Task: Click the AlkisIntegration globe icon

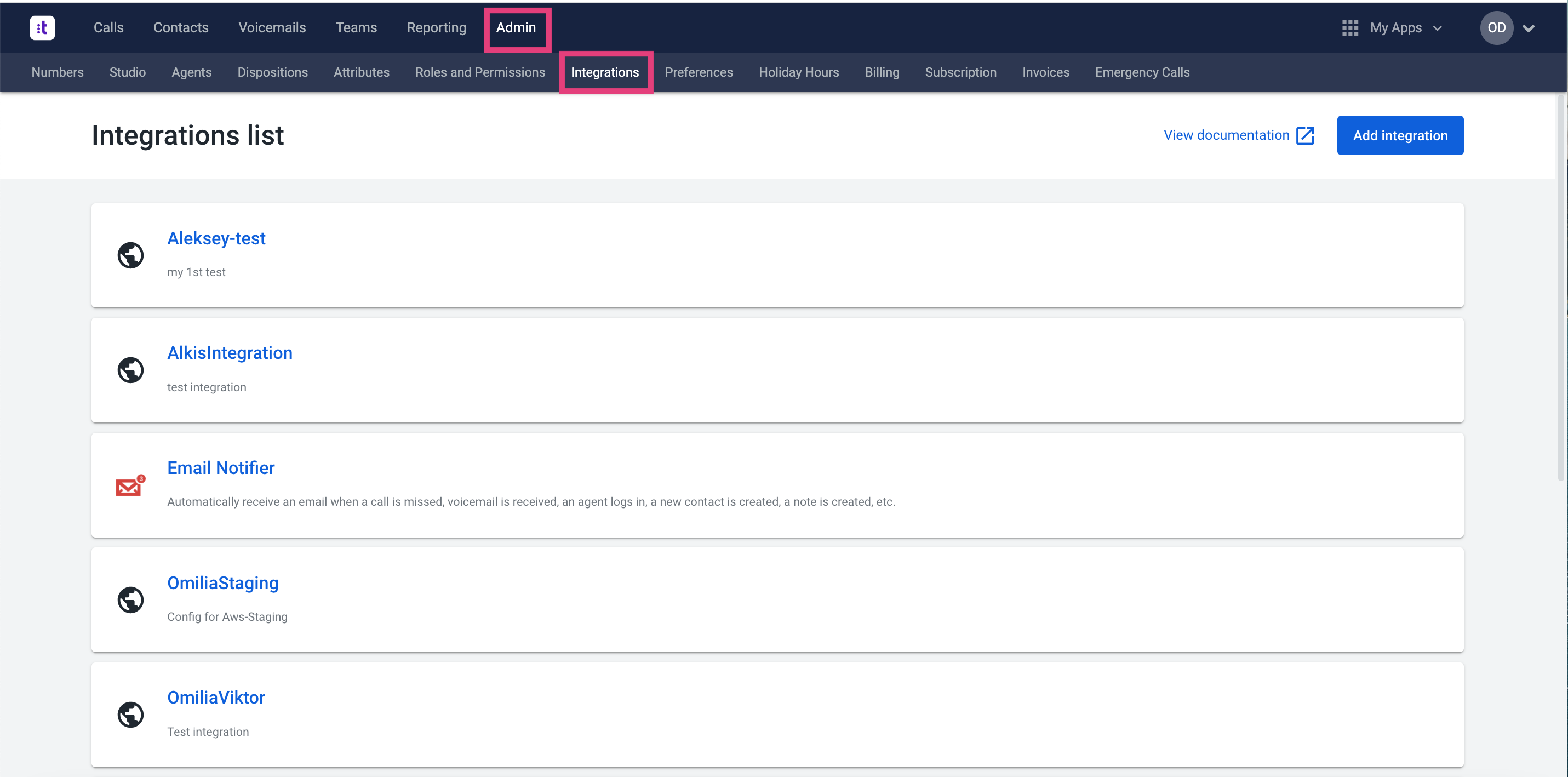Action: (x=130, y=370)
